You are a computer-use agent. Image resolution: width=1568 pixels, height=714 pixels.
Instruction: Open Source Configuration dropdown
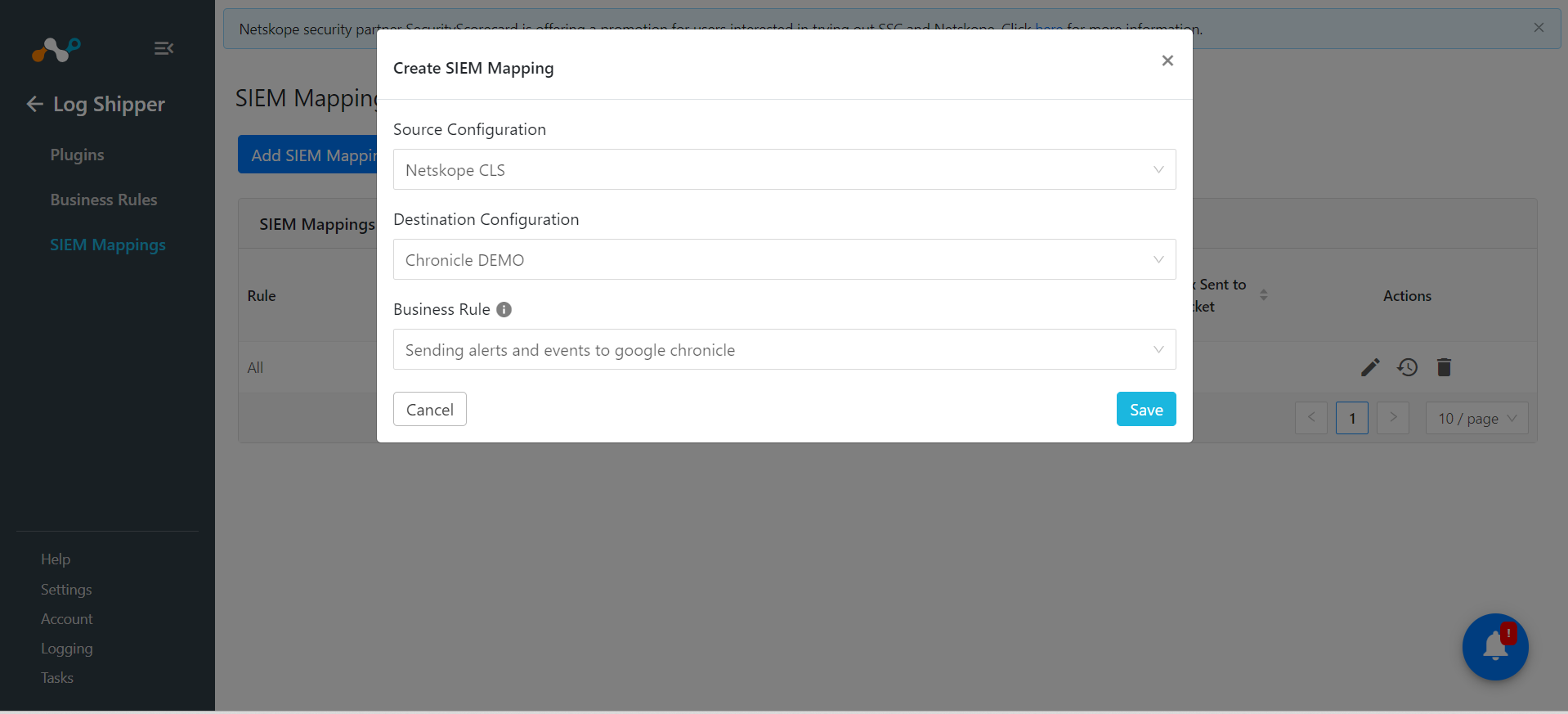[x=784, y=169]
